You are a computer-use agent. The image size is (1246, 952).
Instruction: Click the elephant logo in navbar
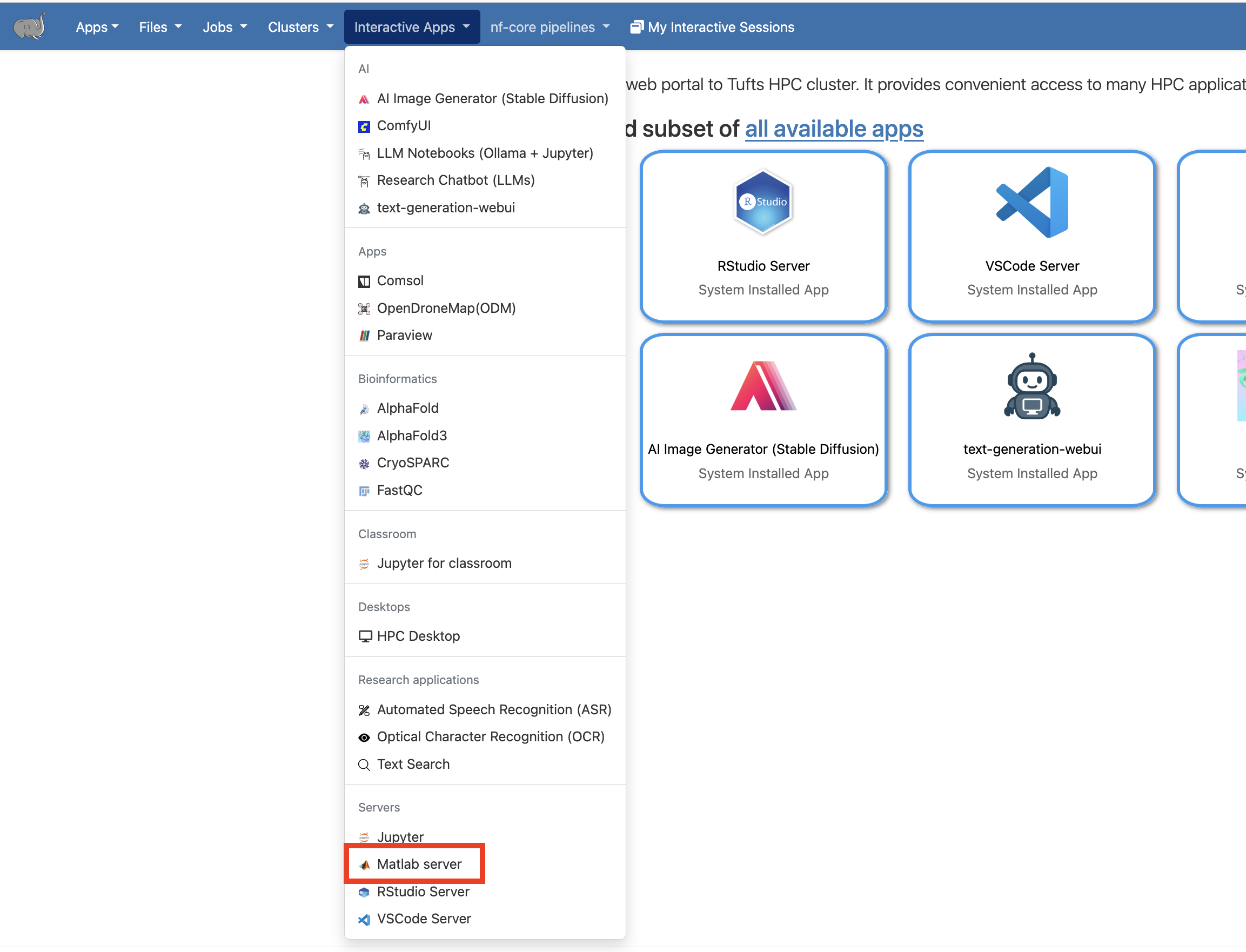tap(30, 26)
